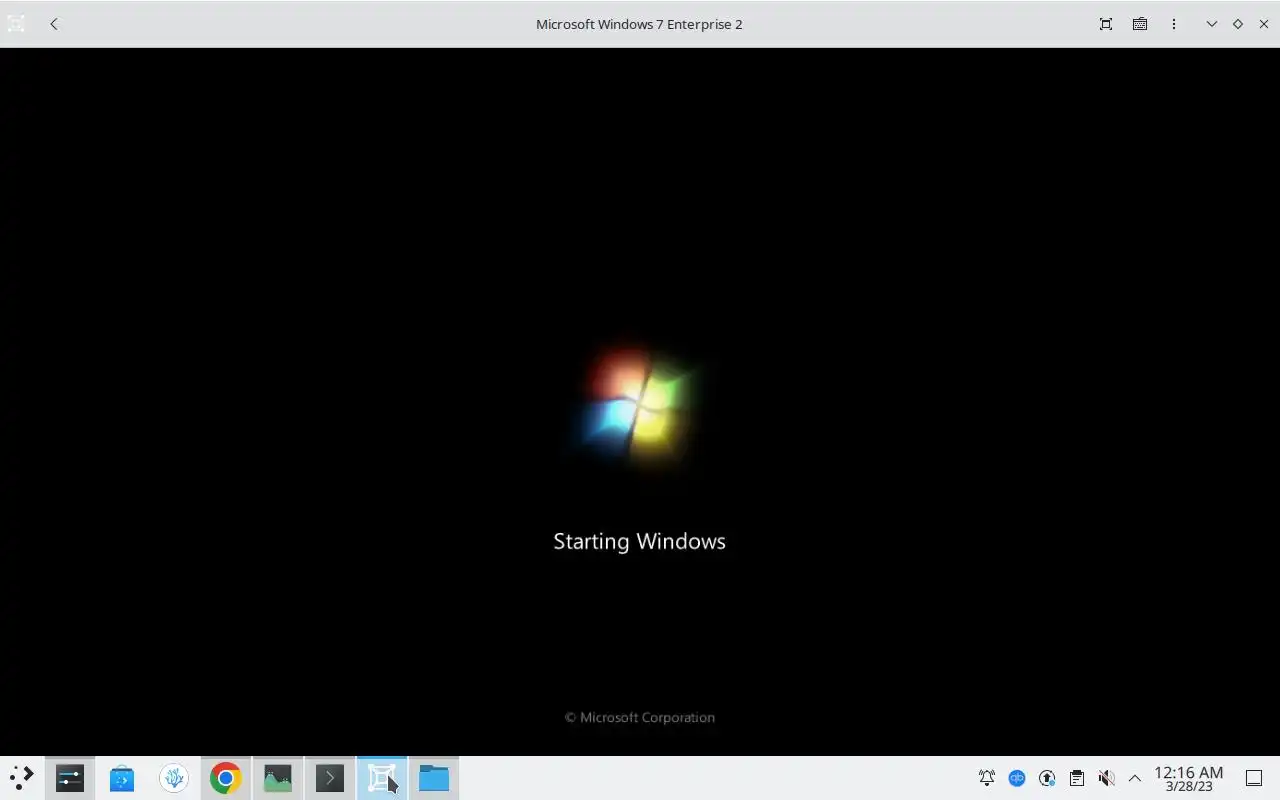Open the calendar from the 12:16 AM clock
1280x800 pixels.
1189,779
